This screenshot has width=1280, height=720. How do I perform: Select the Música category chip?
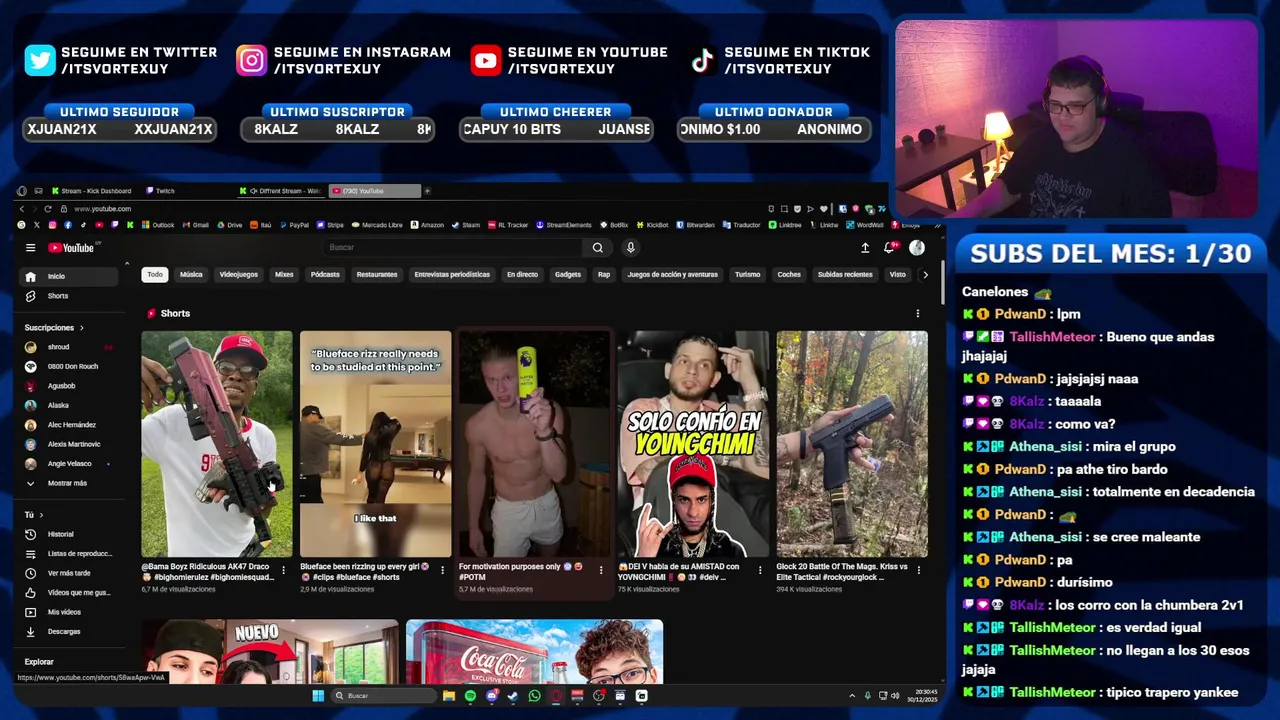(x=191, y=275)
